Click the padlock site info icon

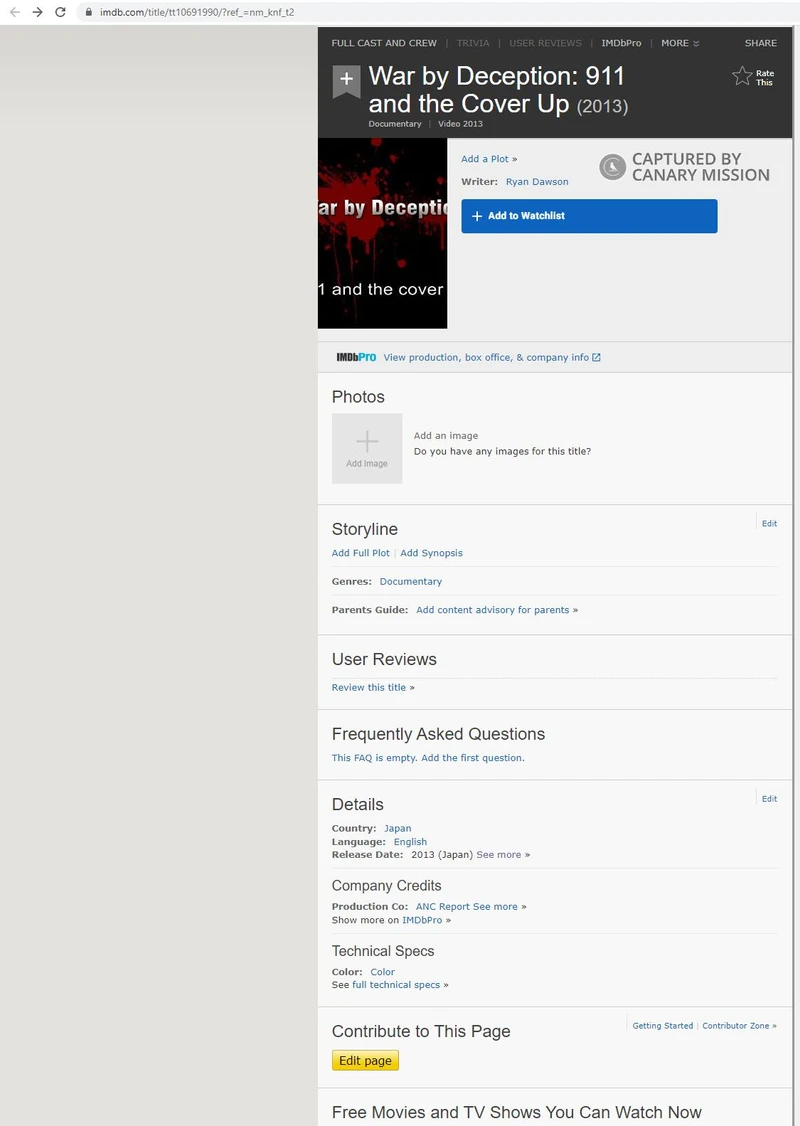(x=89, y=12)
